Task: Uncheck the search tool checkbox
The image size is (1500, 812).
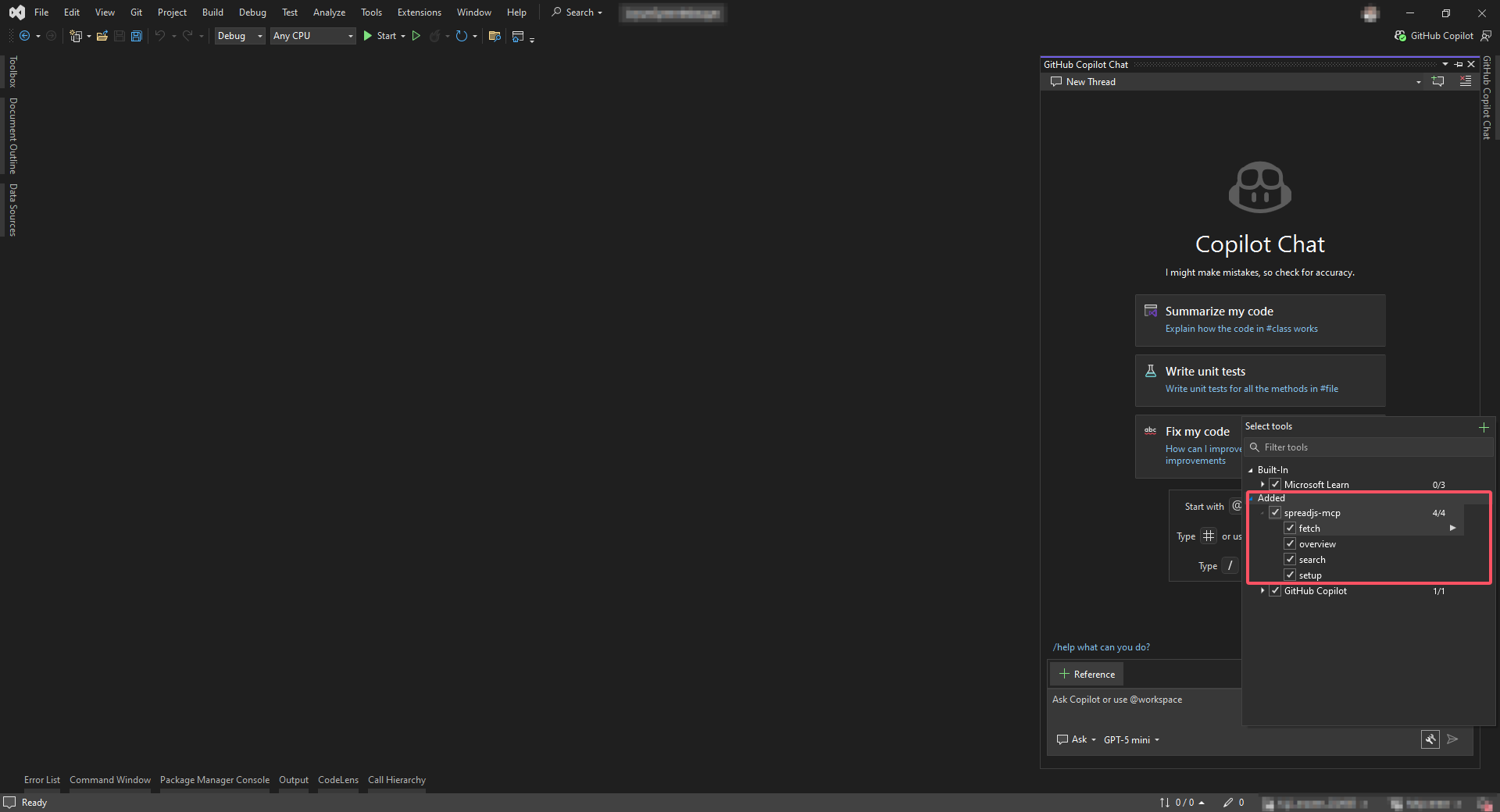Action: tap(1291, 560)
